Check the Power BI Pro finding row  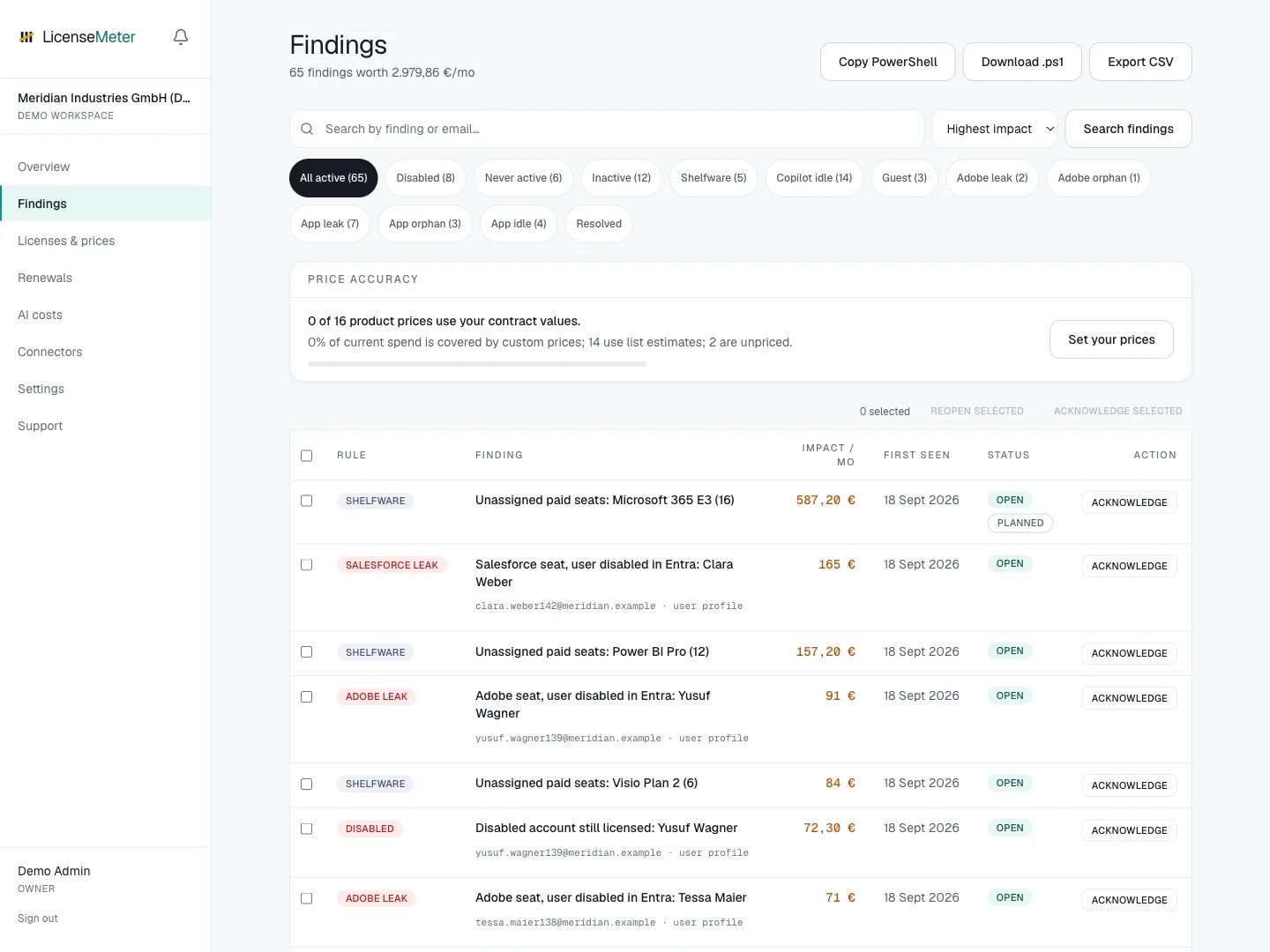[307, 652]
